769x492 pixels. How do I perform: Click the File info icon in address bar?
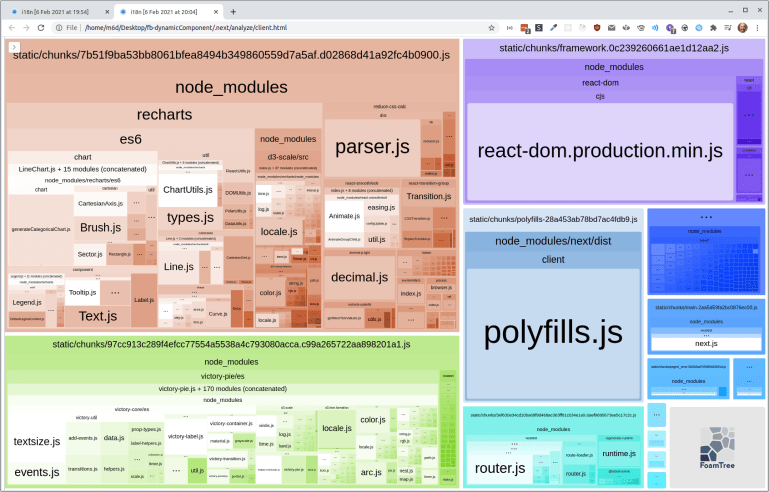59,28
